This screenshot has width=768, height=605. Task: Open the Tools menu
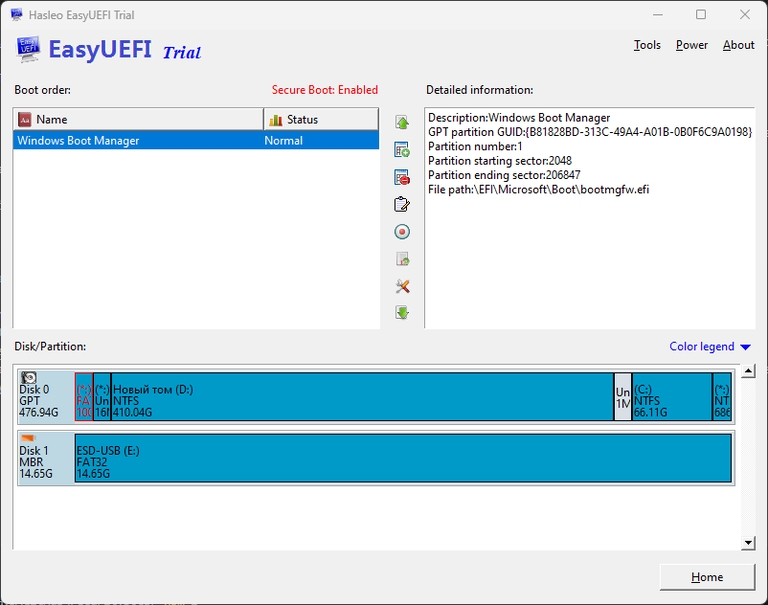click(647, 45)
